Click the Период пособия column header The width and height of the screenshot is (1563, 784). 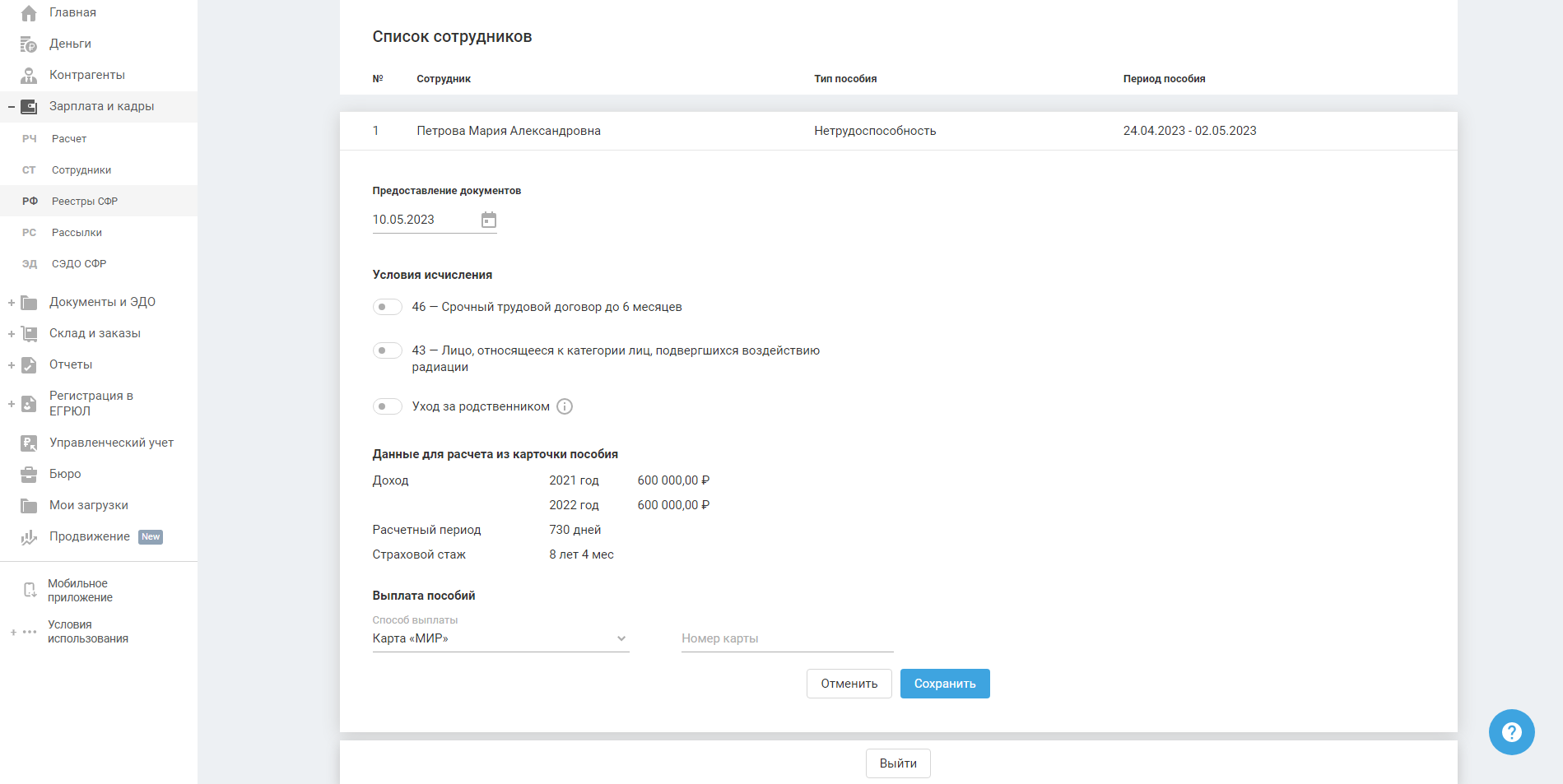tap(1165, 79)
